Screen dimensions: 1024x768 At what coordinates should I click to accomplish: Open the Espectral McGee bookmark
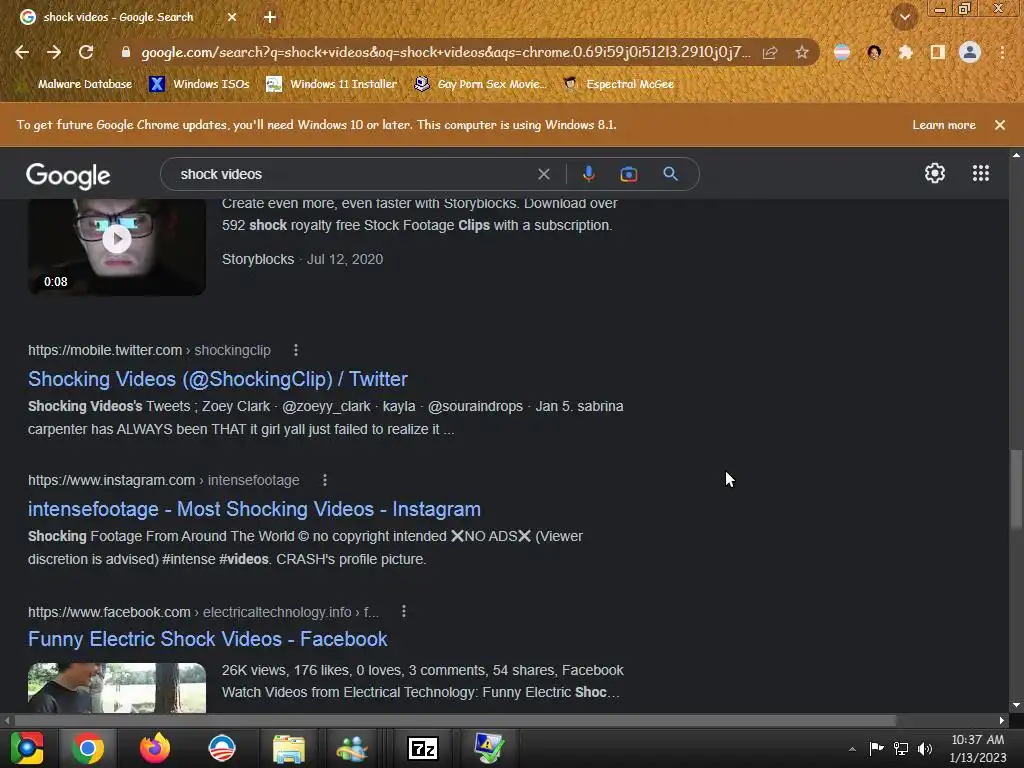point(618,84)
